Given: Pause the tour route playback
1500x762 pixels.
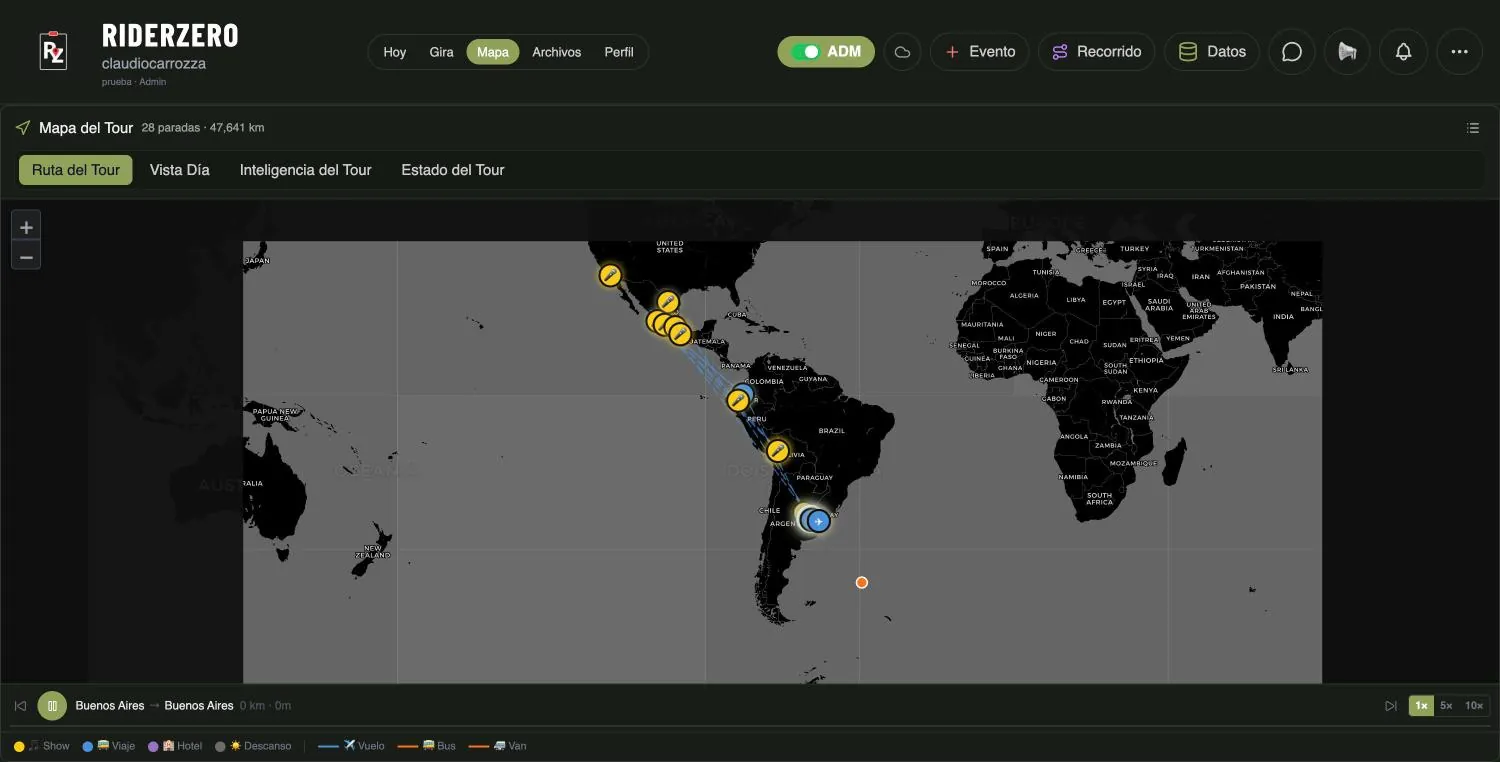Looking at the screenshot, I should tap(52, 706).
